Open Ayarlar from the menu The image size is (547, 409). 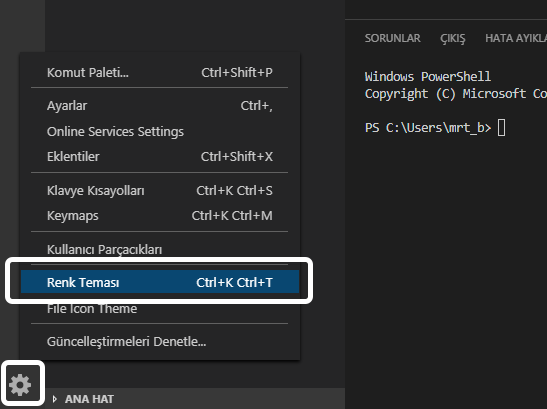click(x=159, y=105)
